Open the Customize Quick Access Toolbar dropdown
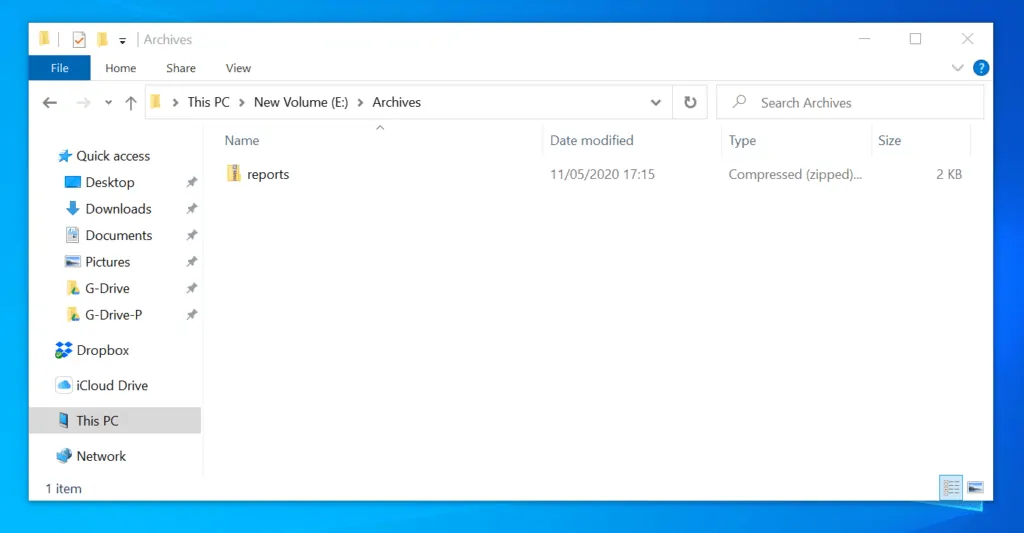Image resolution: width=1024 pixels, height=533 pixels. pos(122,41)
